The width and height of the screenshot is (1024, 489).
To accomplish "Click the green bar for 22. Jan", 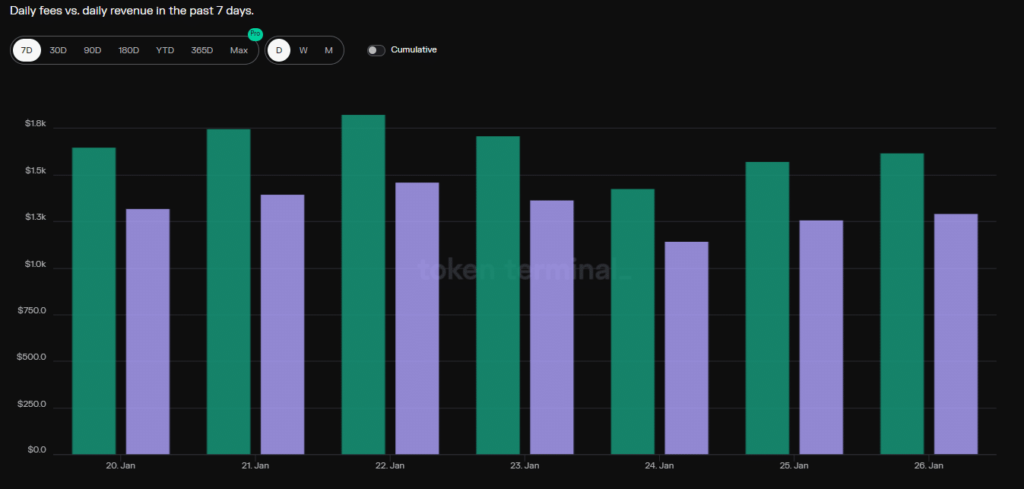I will pos(363,285).
